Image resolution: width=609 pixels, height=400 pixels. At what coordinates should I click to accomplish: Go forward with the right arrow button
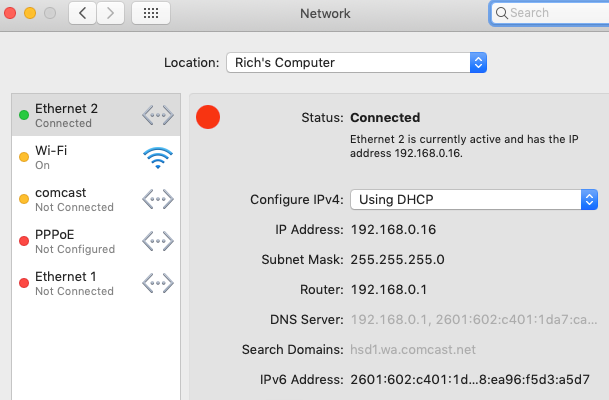(111, 13)
